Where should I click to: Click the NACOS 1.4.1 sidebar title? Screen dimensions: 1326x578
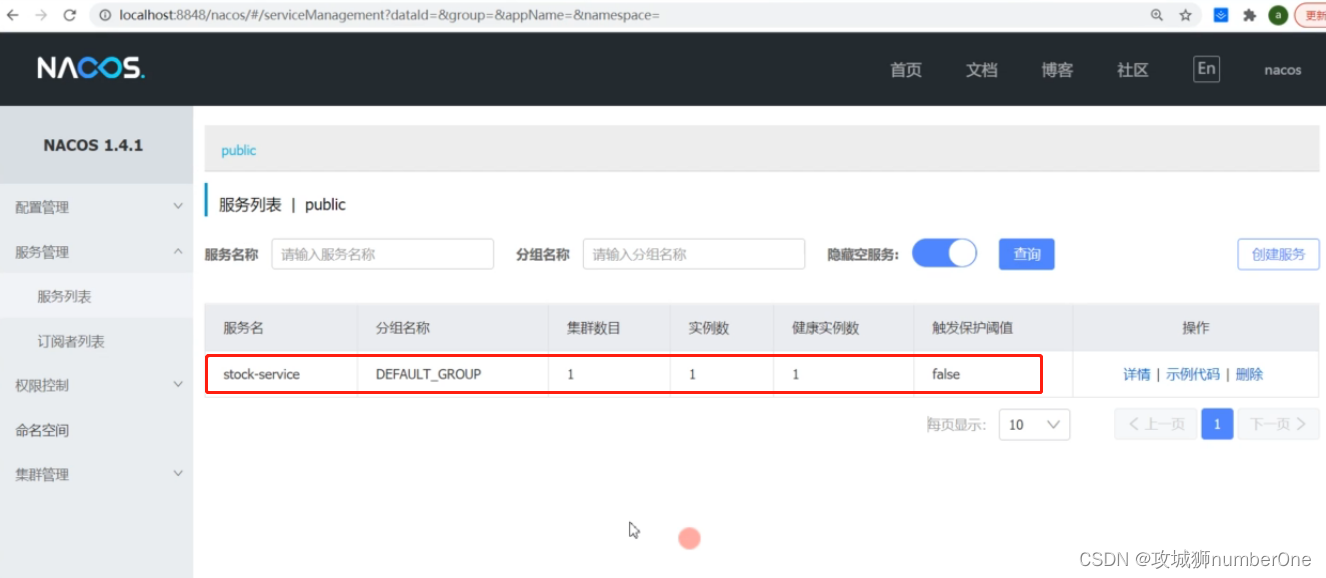coord(93,145)
